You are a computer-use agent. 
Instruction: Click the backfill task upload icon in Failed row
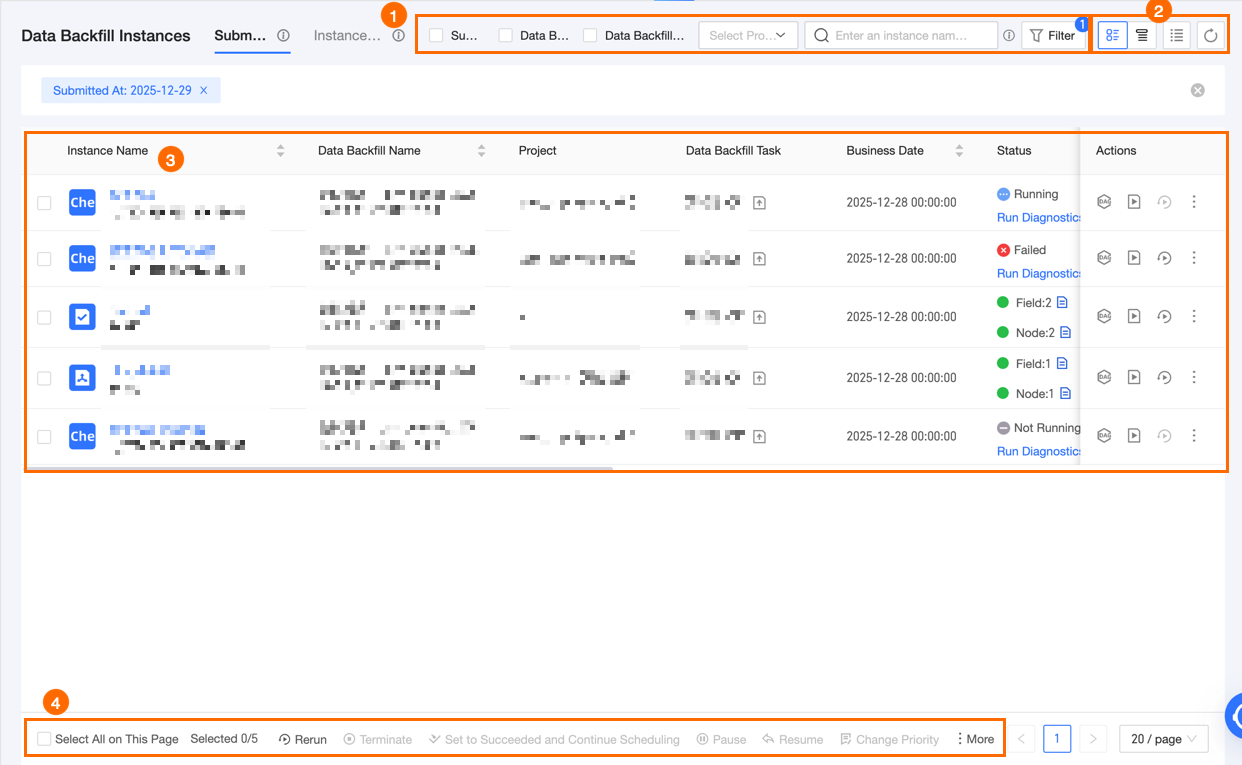tap(759, 259)
